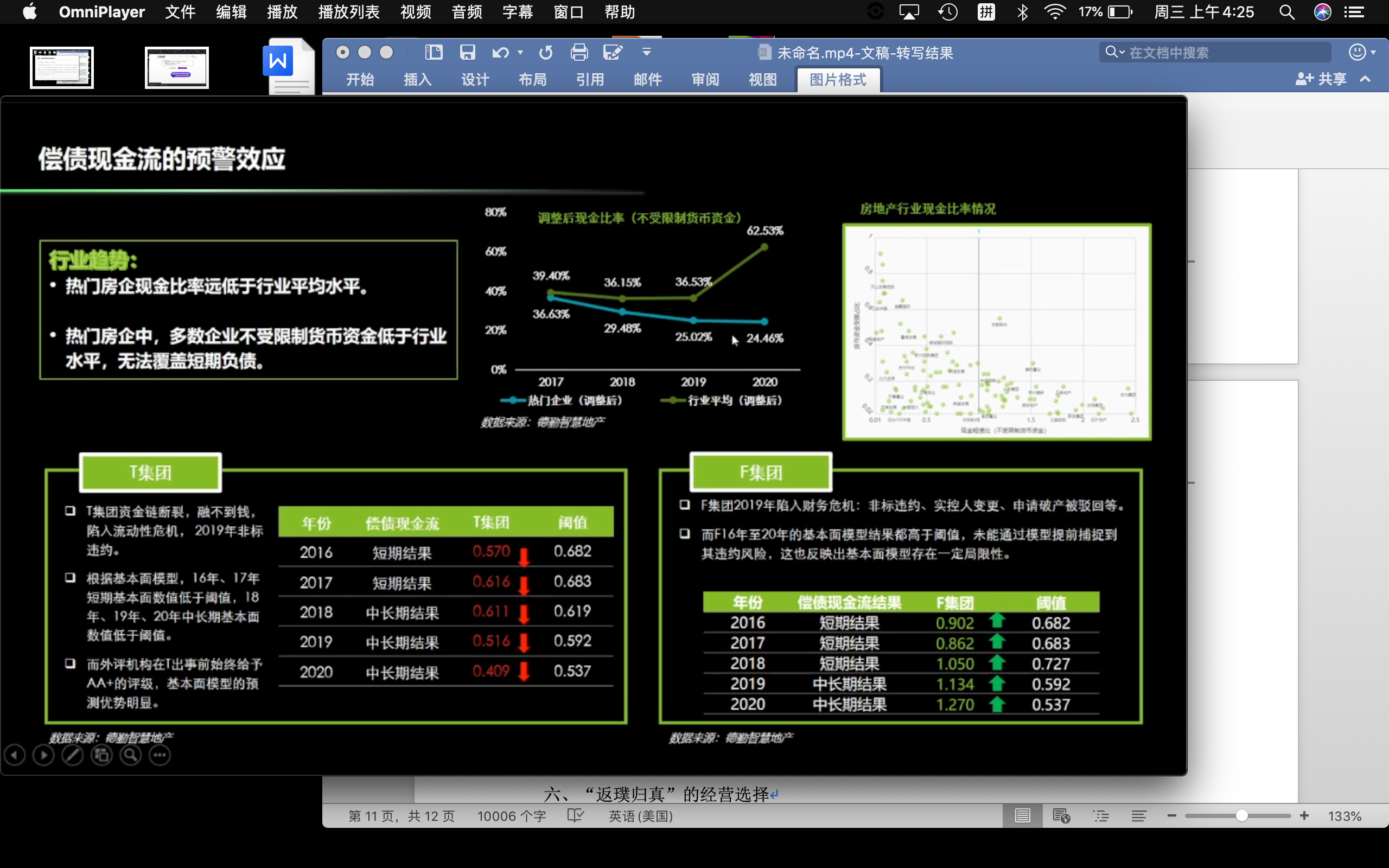Click language indicator 英语(美国)

pos(641,816)
